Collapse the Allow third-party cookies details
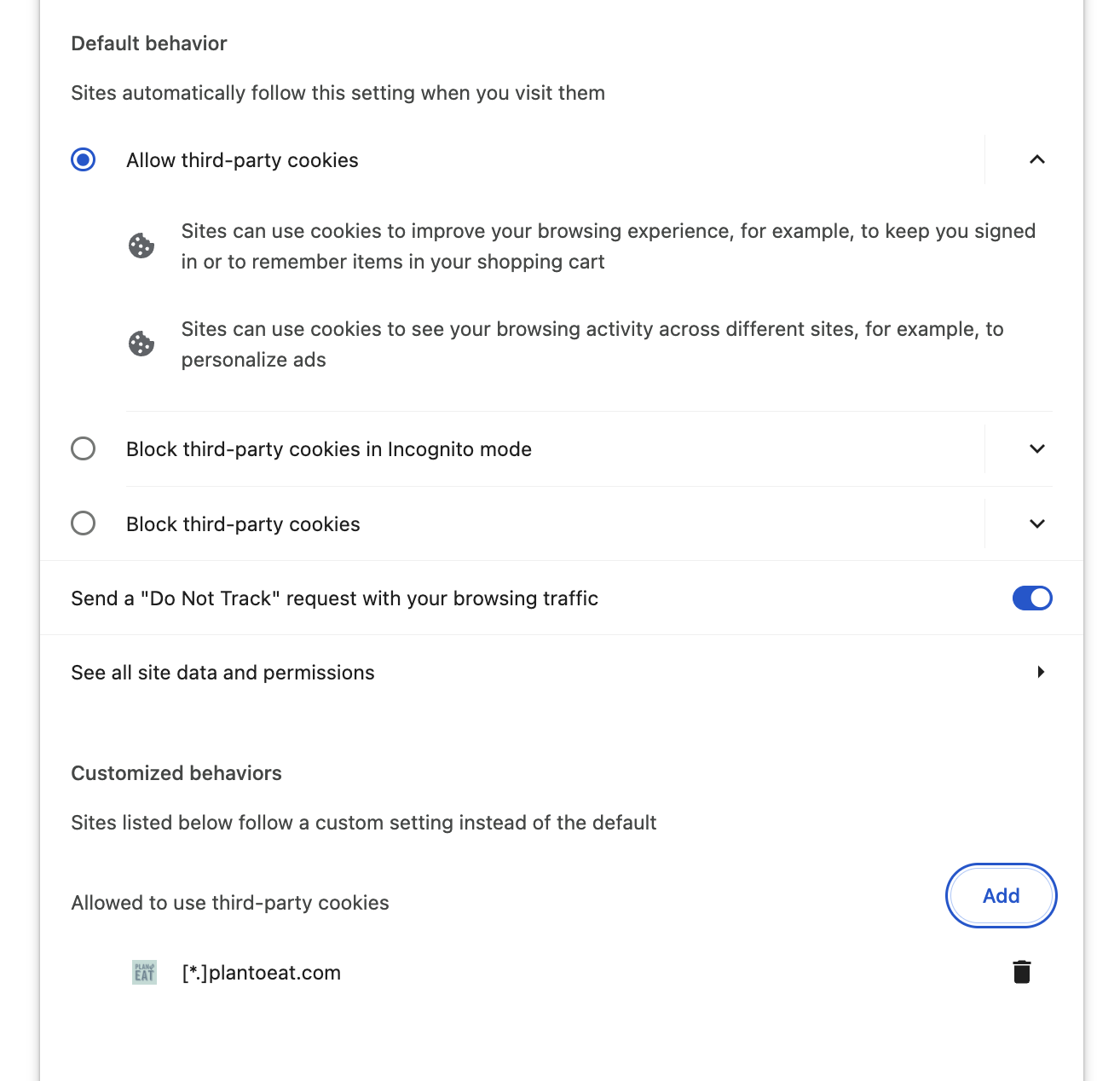Viewport: 1120px width, 1081px height. tap(1036, 160)
